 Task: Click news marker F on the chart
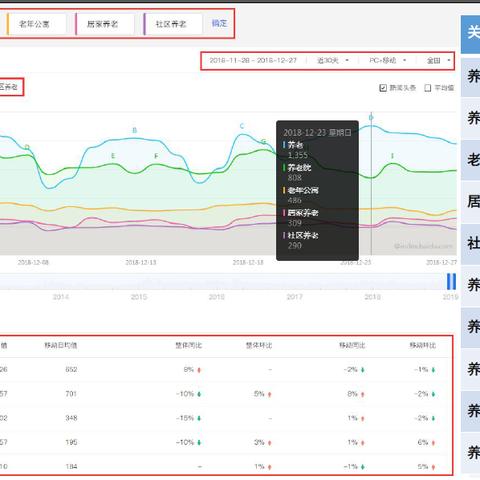click(156, 156)
